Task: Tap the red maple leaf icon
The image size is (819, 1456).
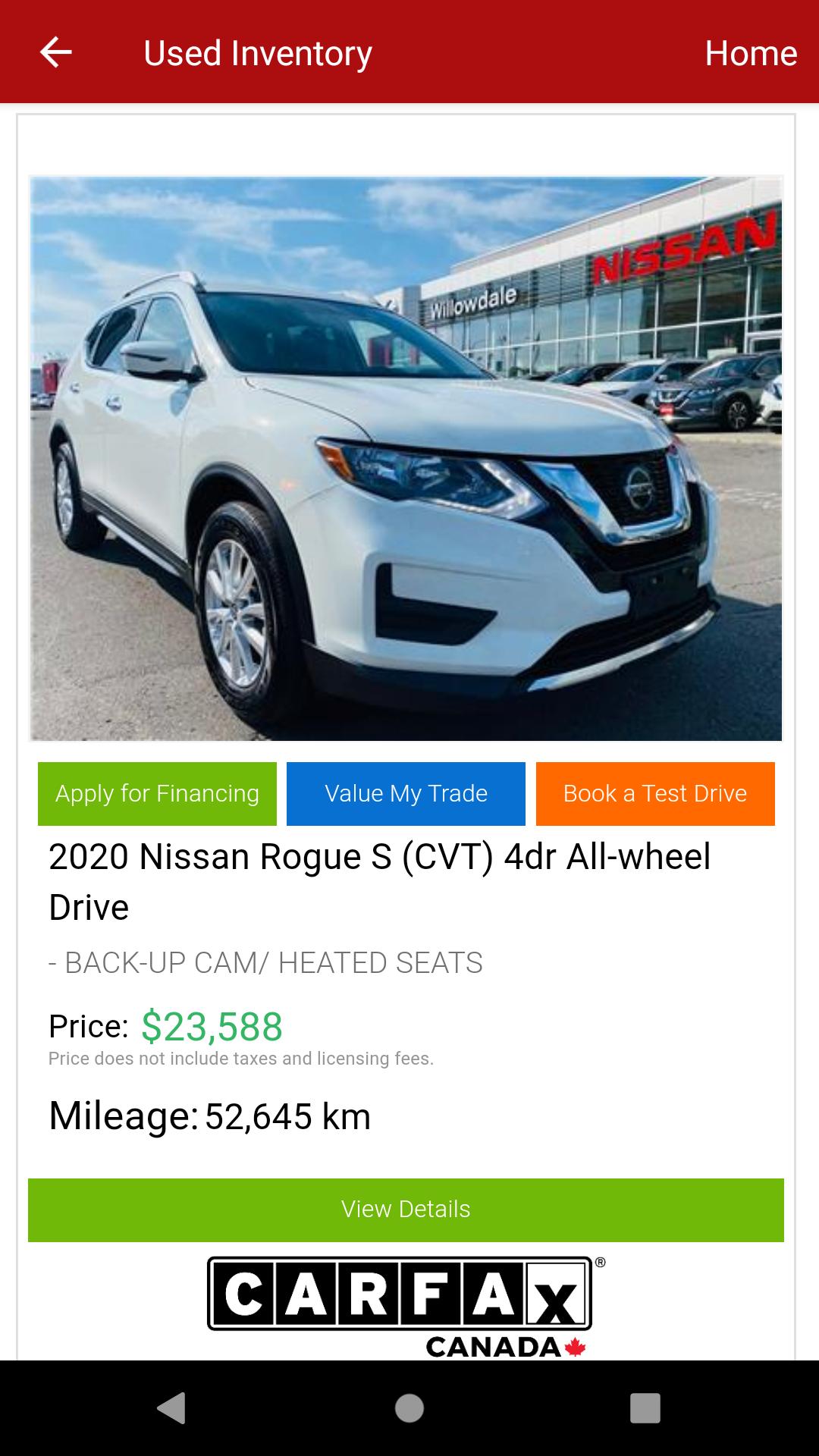Action: coord(575,1347)
